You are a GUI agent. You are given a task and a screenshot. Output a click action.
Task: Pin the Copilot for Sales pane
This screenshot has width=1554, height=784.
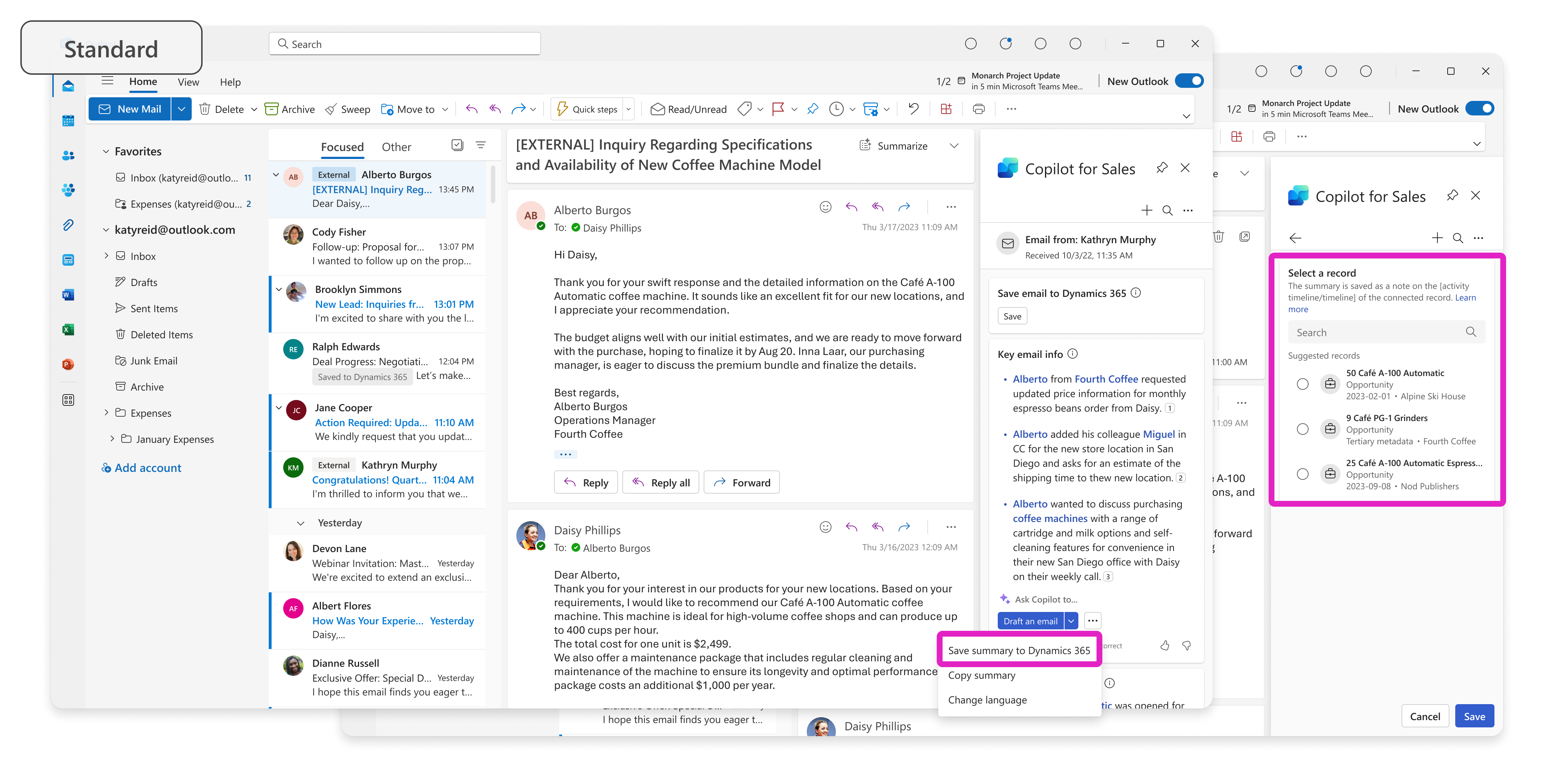tap(1161, 168)
